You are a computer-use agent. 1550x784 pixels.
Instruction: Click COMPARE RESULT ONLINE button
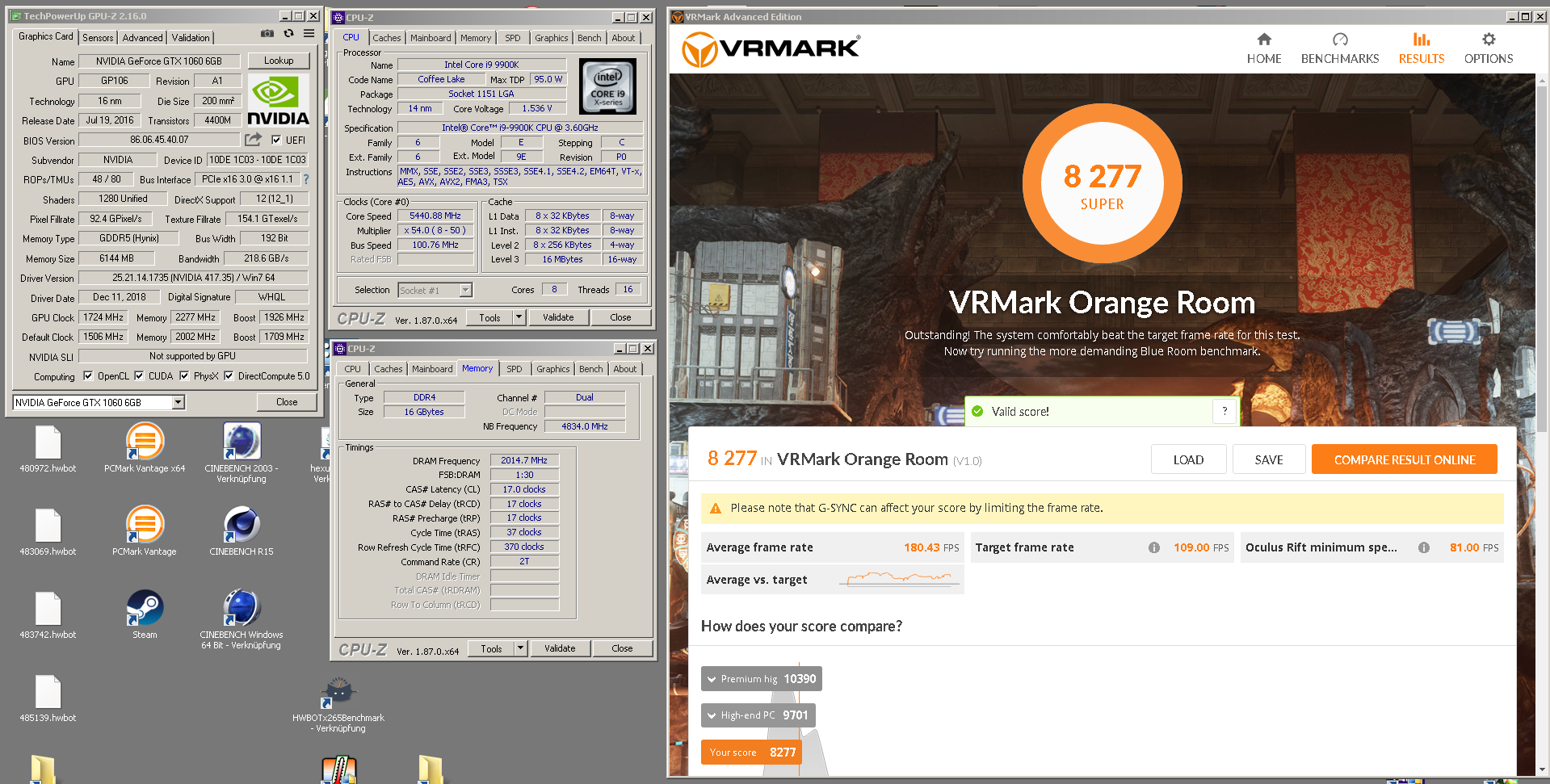1404,459
